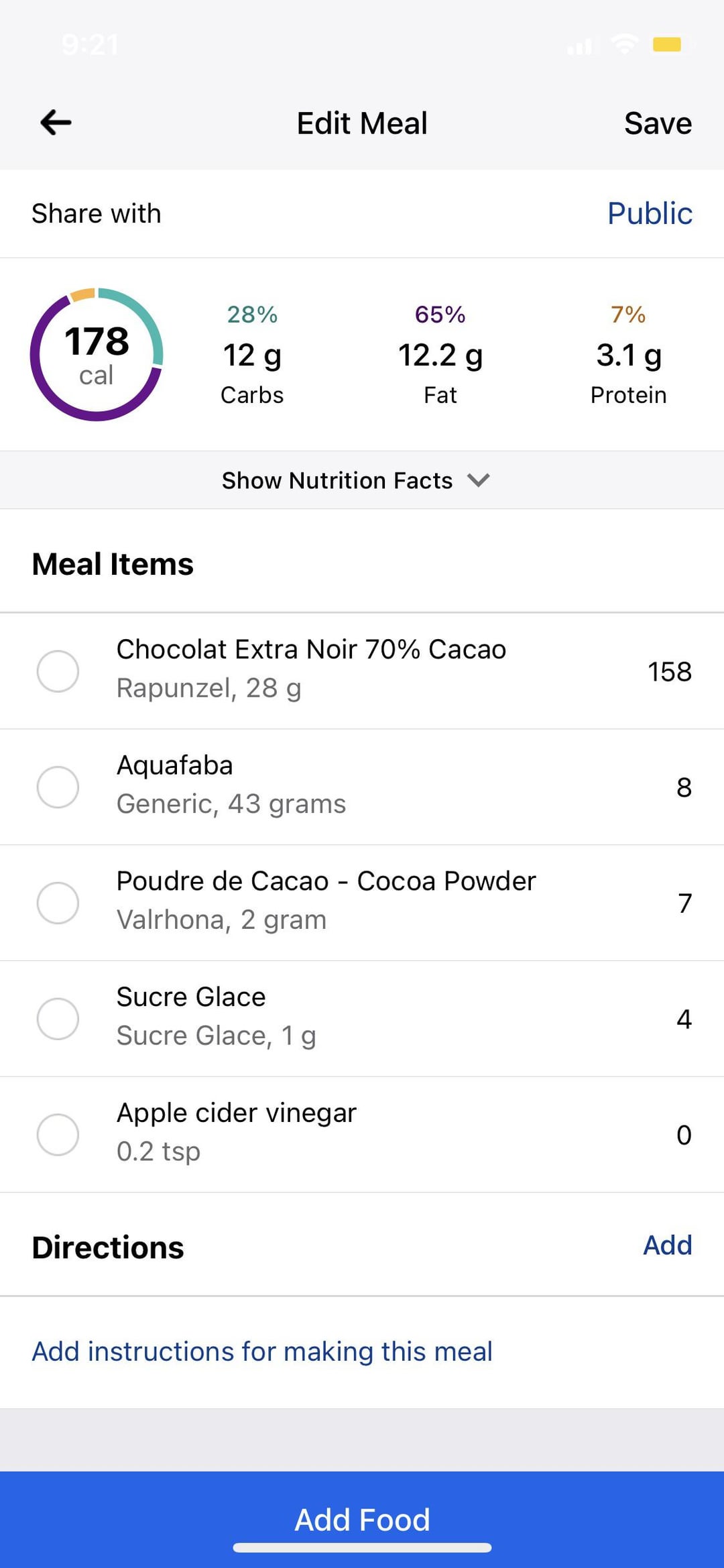Tap the Wi-Fi status icon
The height and width of the screenshot is (1568, 724).
pyautogui.click(x=624, y=45)
